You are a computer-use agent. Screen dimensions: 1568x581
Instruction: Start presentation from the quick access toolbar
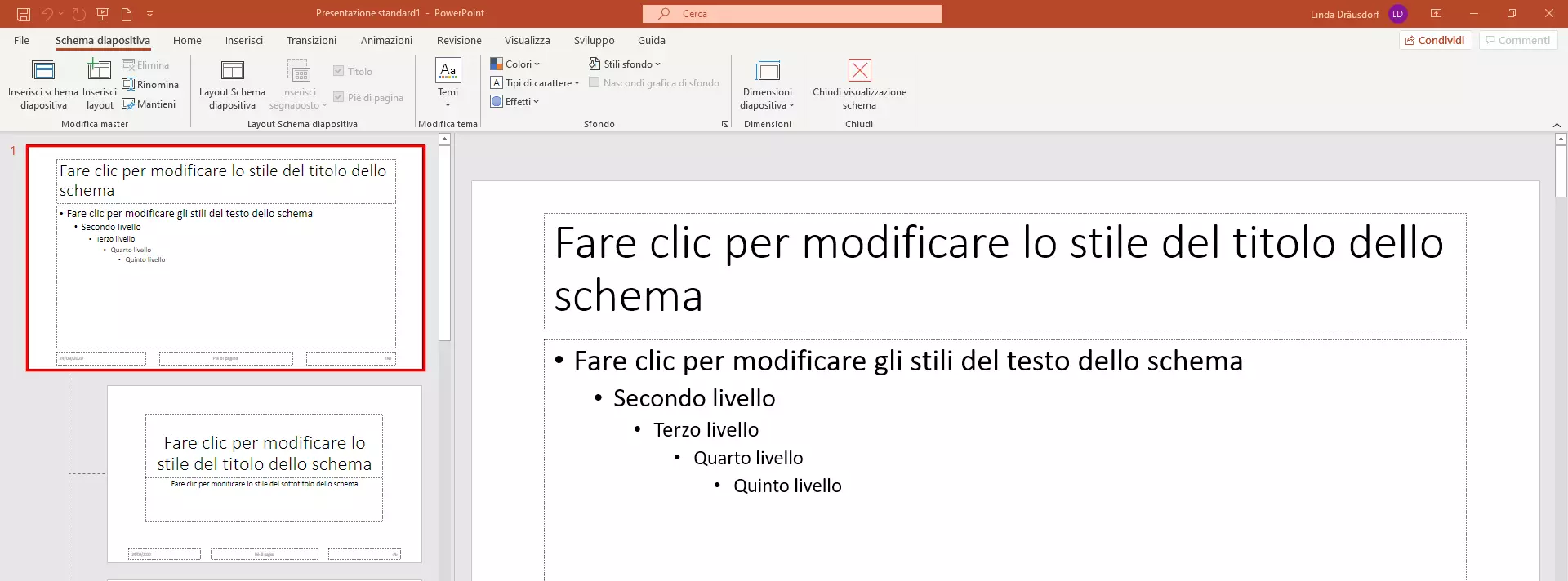[x=102, y=14]
